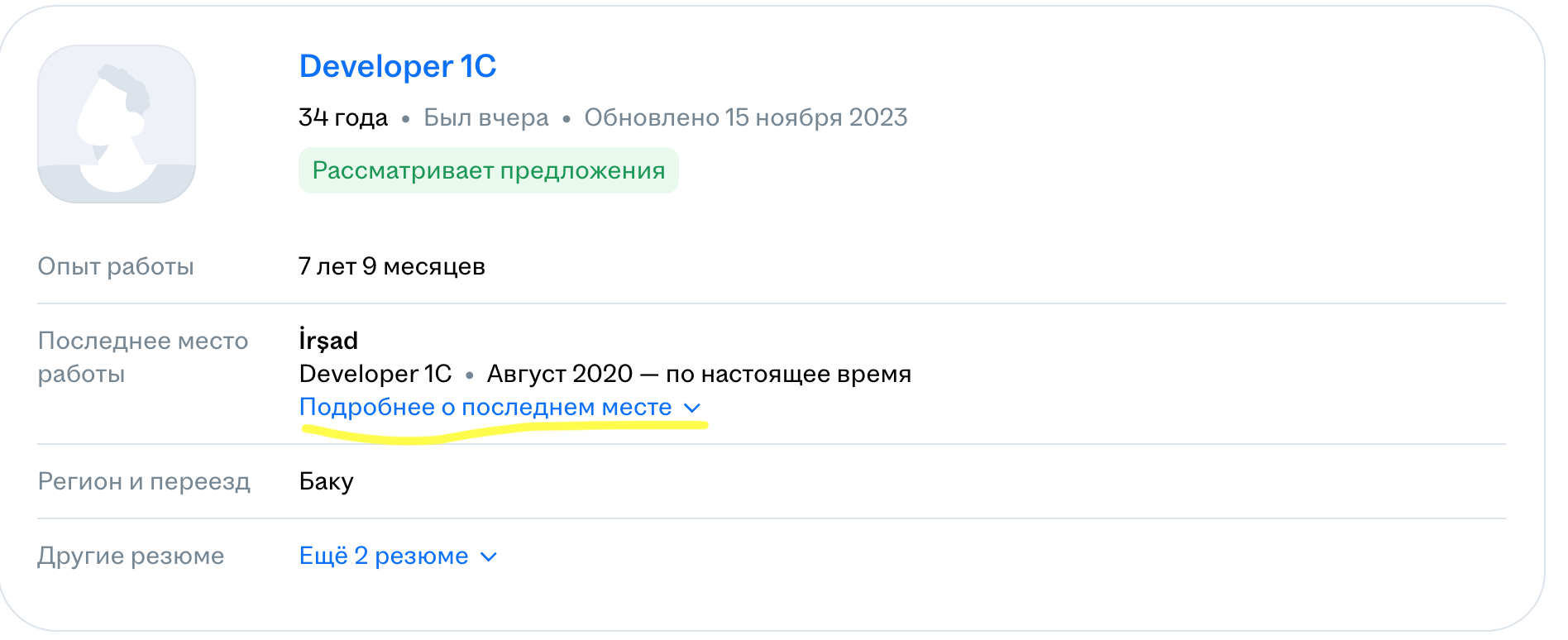Click the 7 лет 9 месяцев experience text
The height and width of the screenshot is (640, 1568).
(x=391, y=266)
